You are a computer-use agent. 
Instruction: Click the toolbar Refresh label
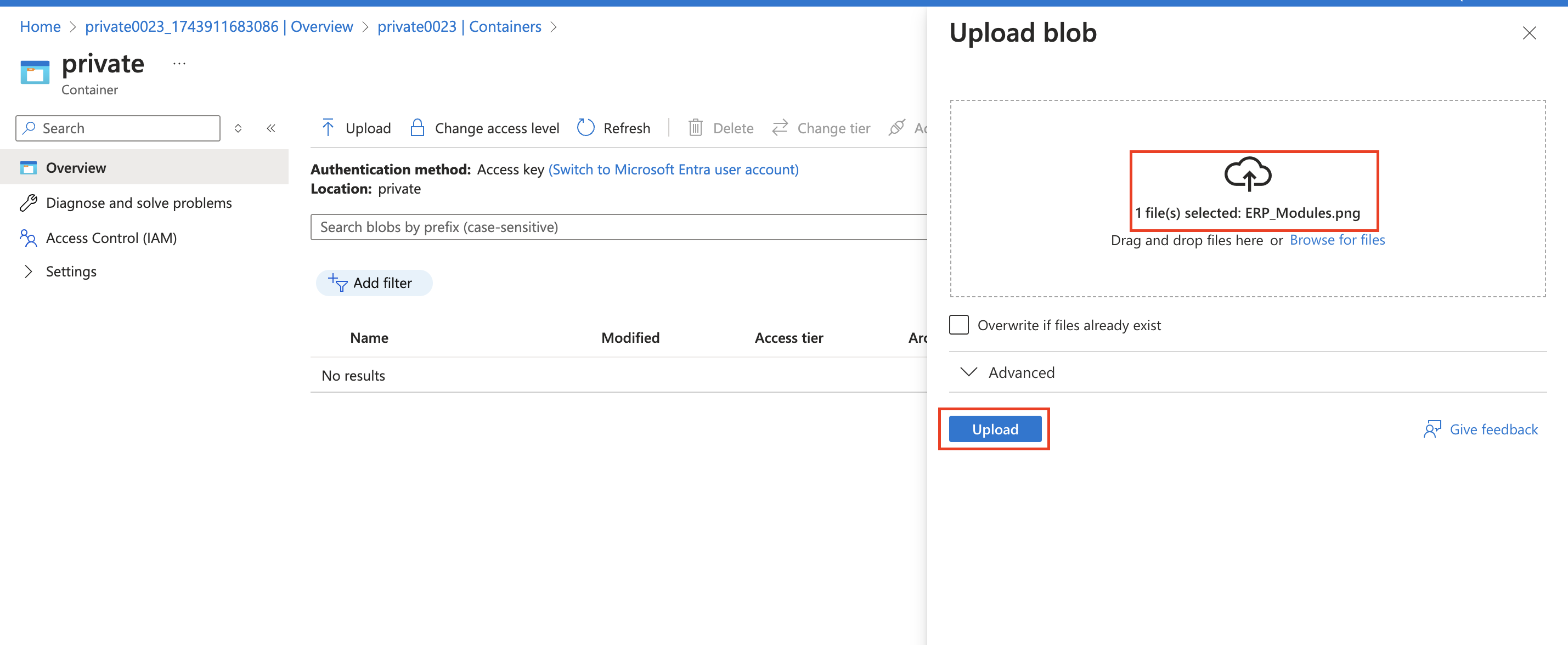(627, 128)
